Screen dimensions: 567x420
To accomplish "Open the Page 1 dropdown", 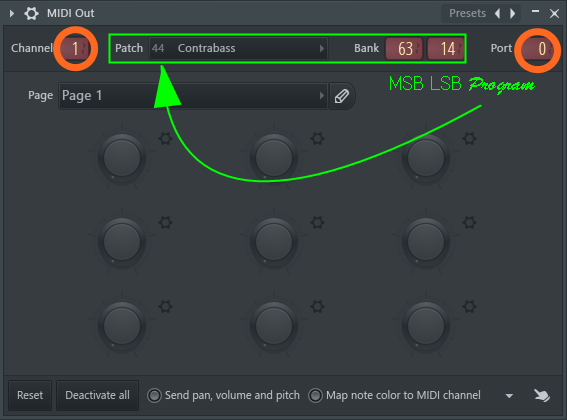I will [193, 96].
